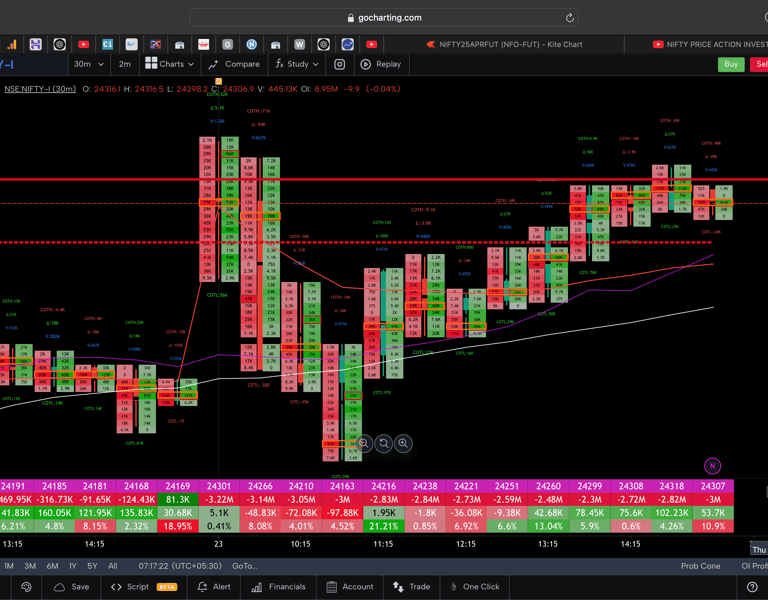Open the gray 'G' pinned tab
The width and height of the screenshot is (768, 600).
click(x=227, y=45)
